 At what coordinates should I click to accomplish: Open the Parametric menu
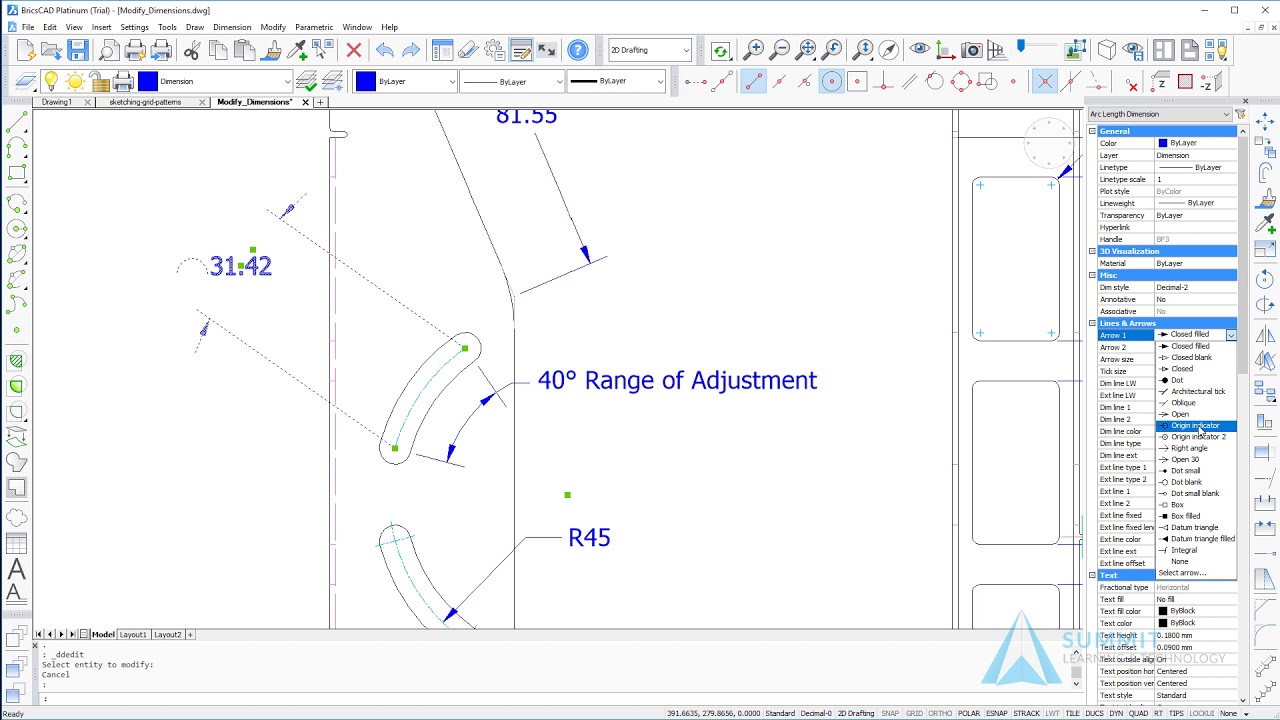click(x=314, y=27)
